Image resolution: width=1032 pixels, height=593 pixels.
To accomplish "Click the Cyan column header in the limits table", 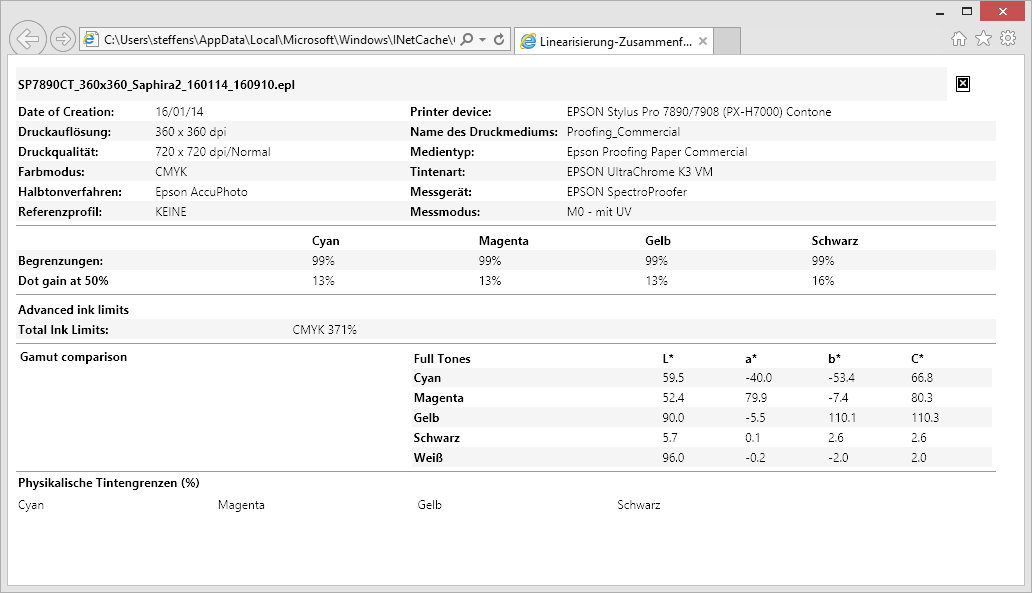I will pos(326,241).
